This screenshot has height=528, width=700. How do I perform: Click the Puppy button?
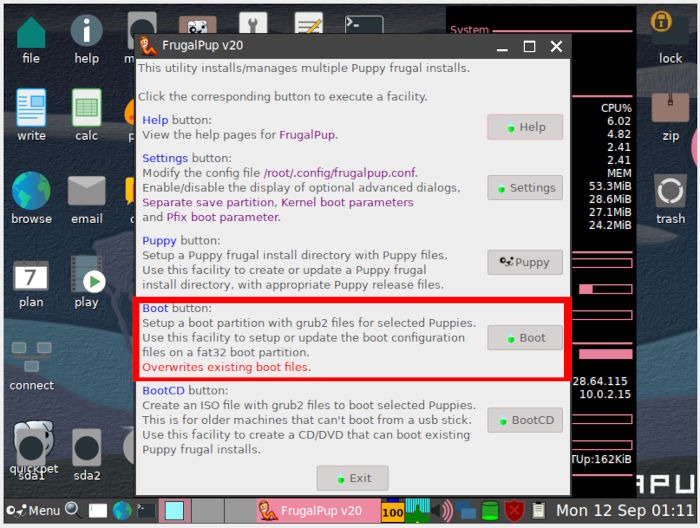tap(525, 262)
